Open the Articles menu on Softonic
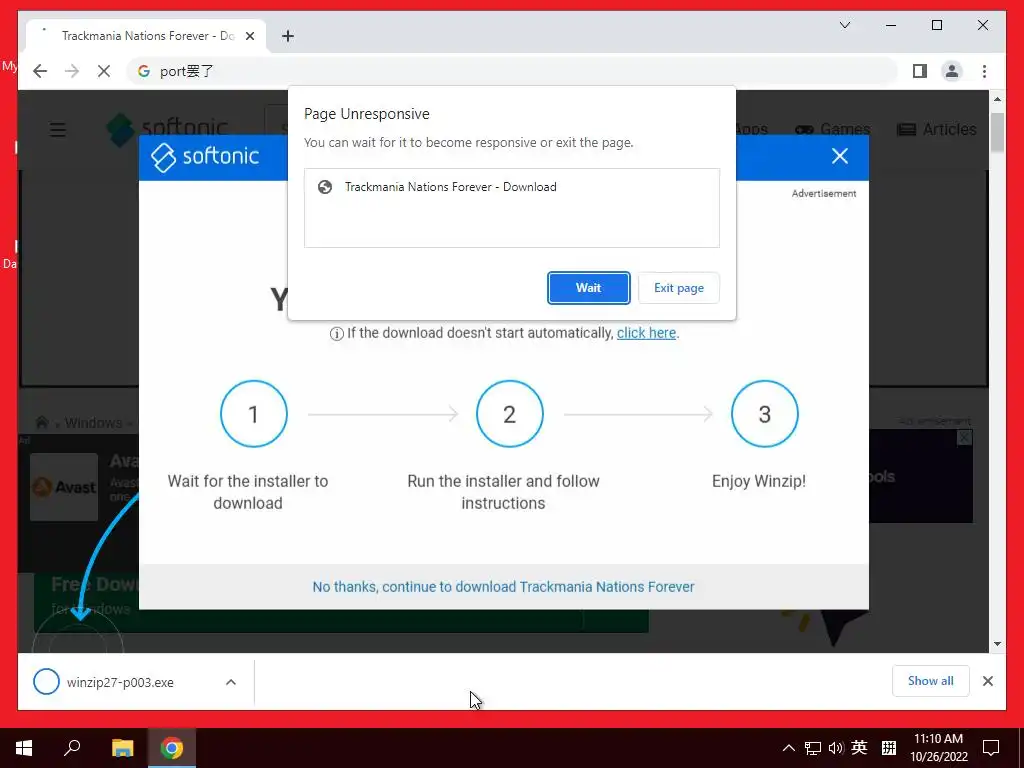The image size is (1024, 768). (936, 129)
